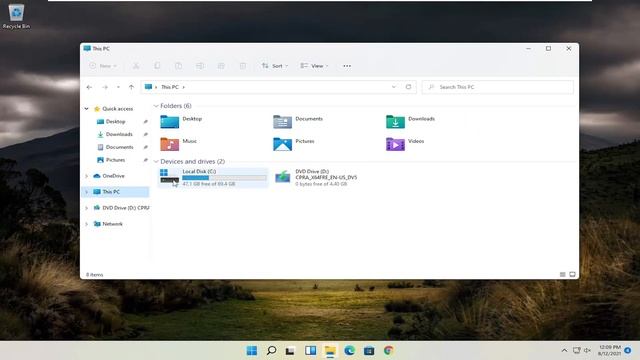Select This PC in the sidebar
Screen dimensions: 640x360
click(111, 192)
